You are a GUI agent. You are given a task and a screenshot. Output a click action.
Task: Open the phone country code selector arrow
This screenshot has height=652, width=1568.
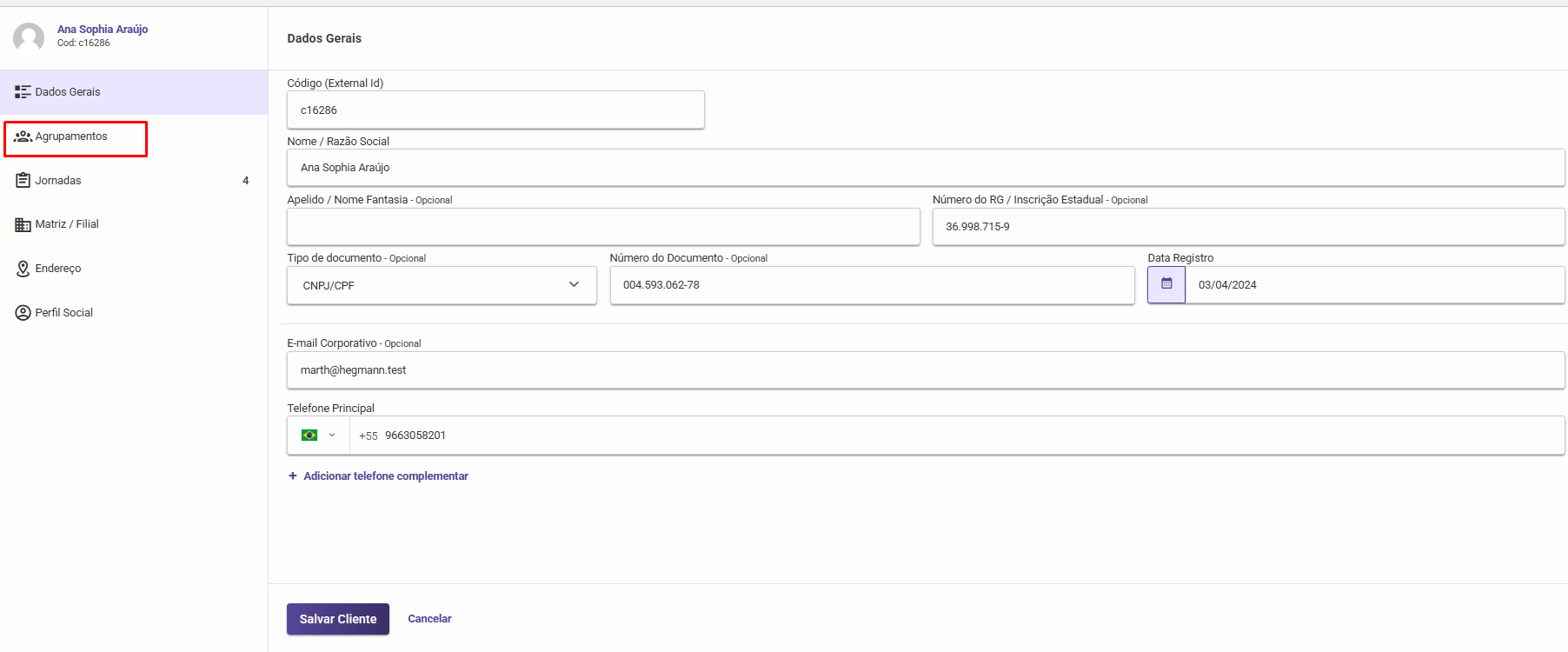coord(332,436)
